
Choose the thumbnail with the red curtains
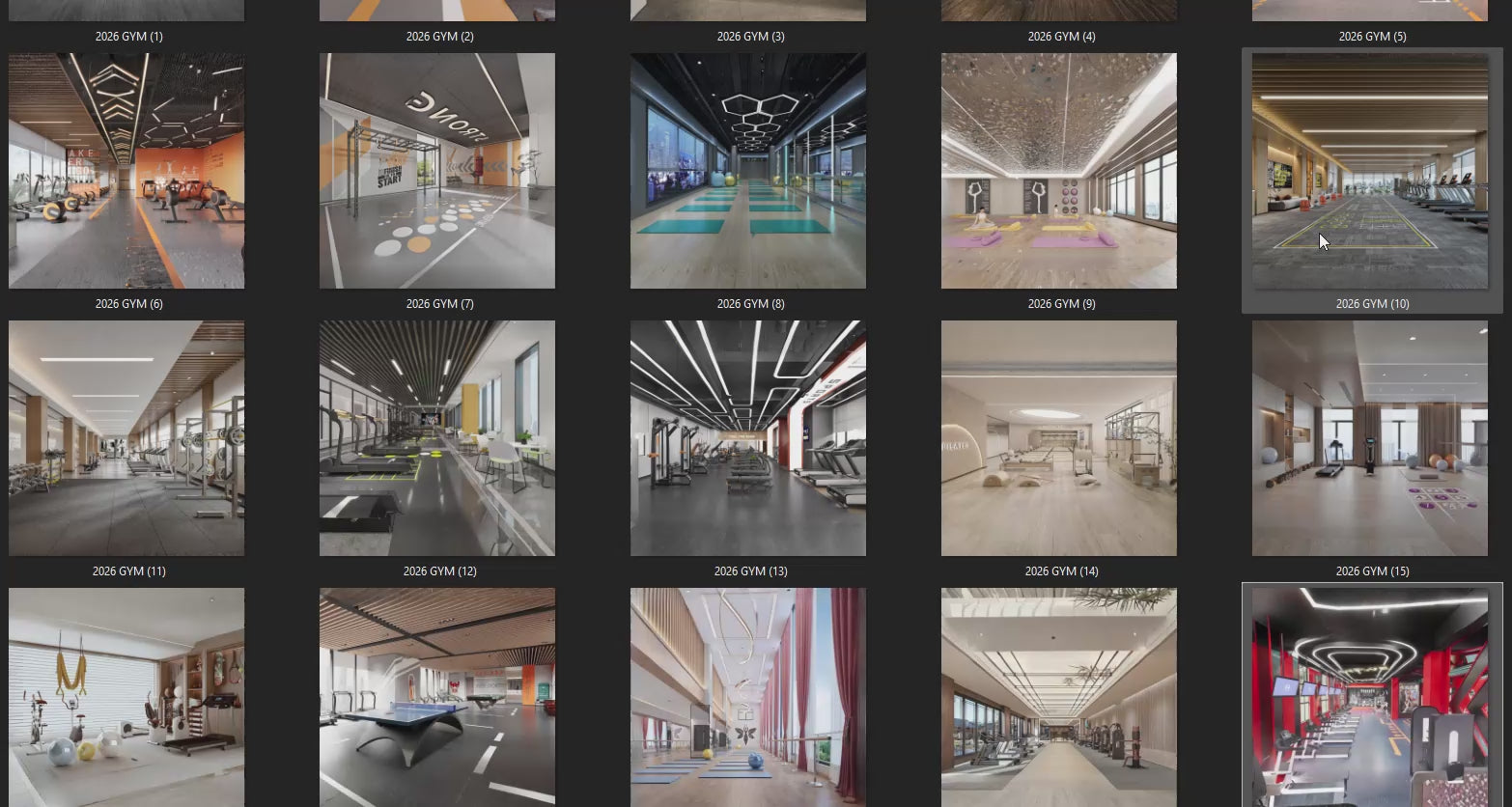click(748, 697)
